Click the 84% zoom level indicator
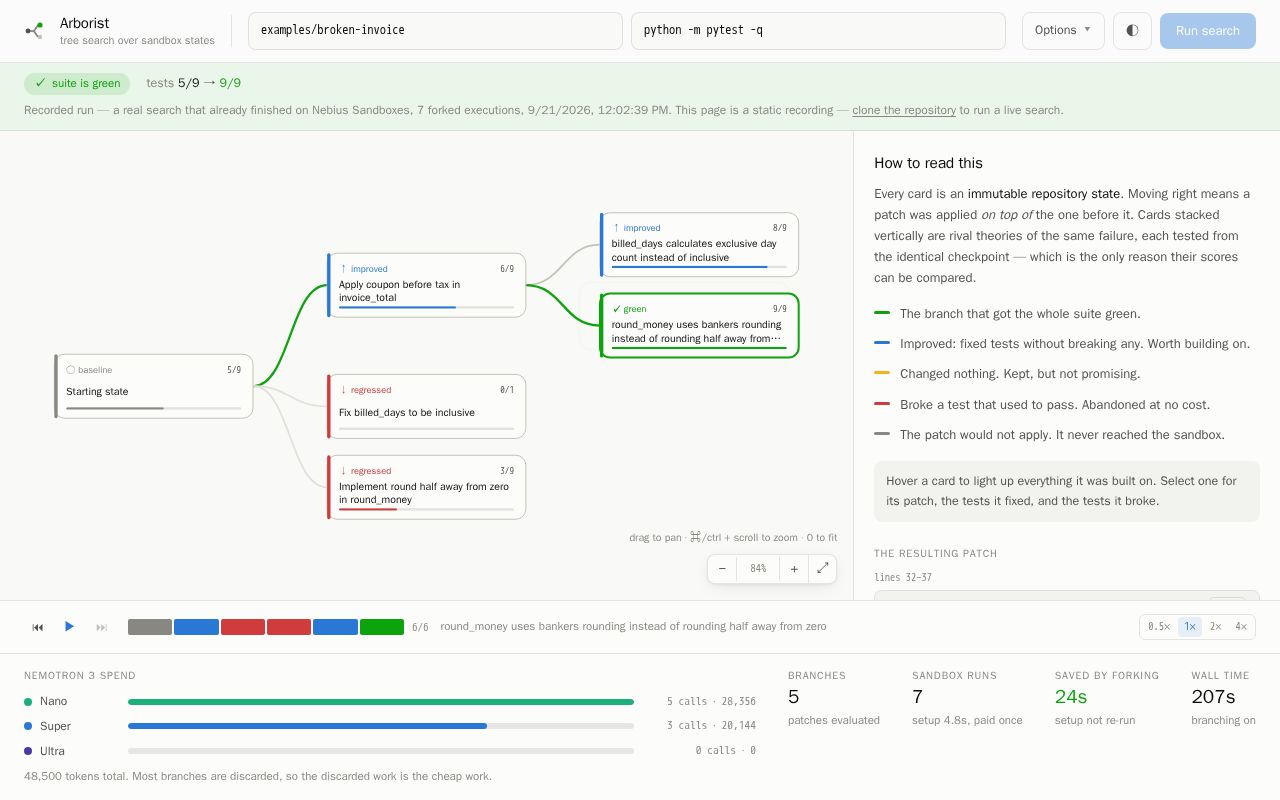Image resolution: width=1280 pixels, height=800 pixels. pos(758,569)
